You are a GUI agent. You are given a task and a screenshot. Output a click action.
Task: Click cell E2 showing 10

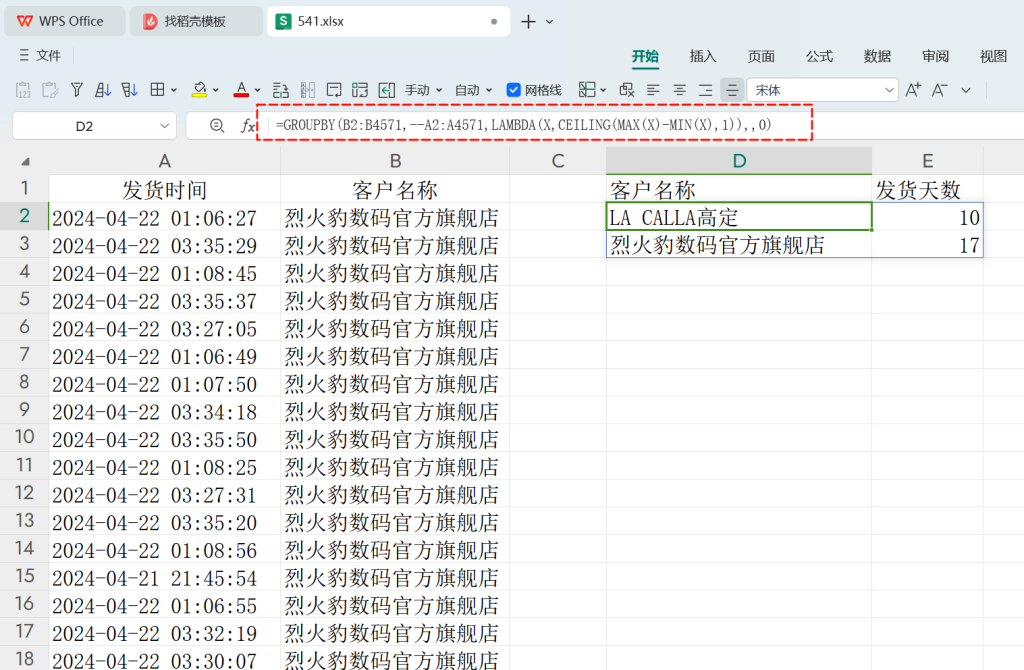click(927, 217)
